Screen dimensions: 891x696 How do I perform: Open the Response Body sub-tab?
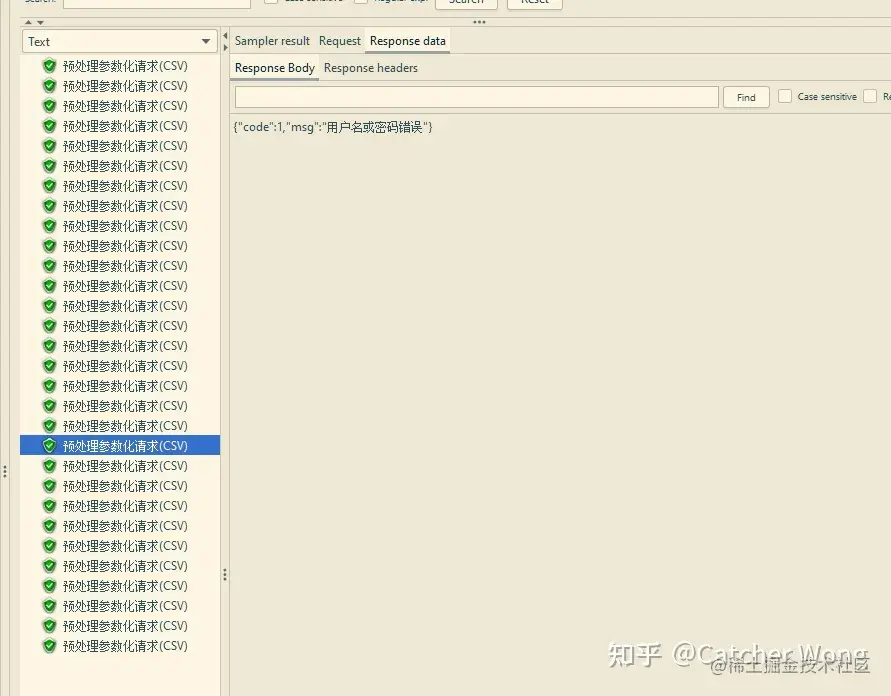point(274,68)
